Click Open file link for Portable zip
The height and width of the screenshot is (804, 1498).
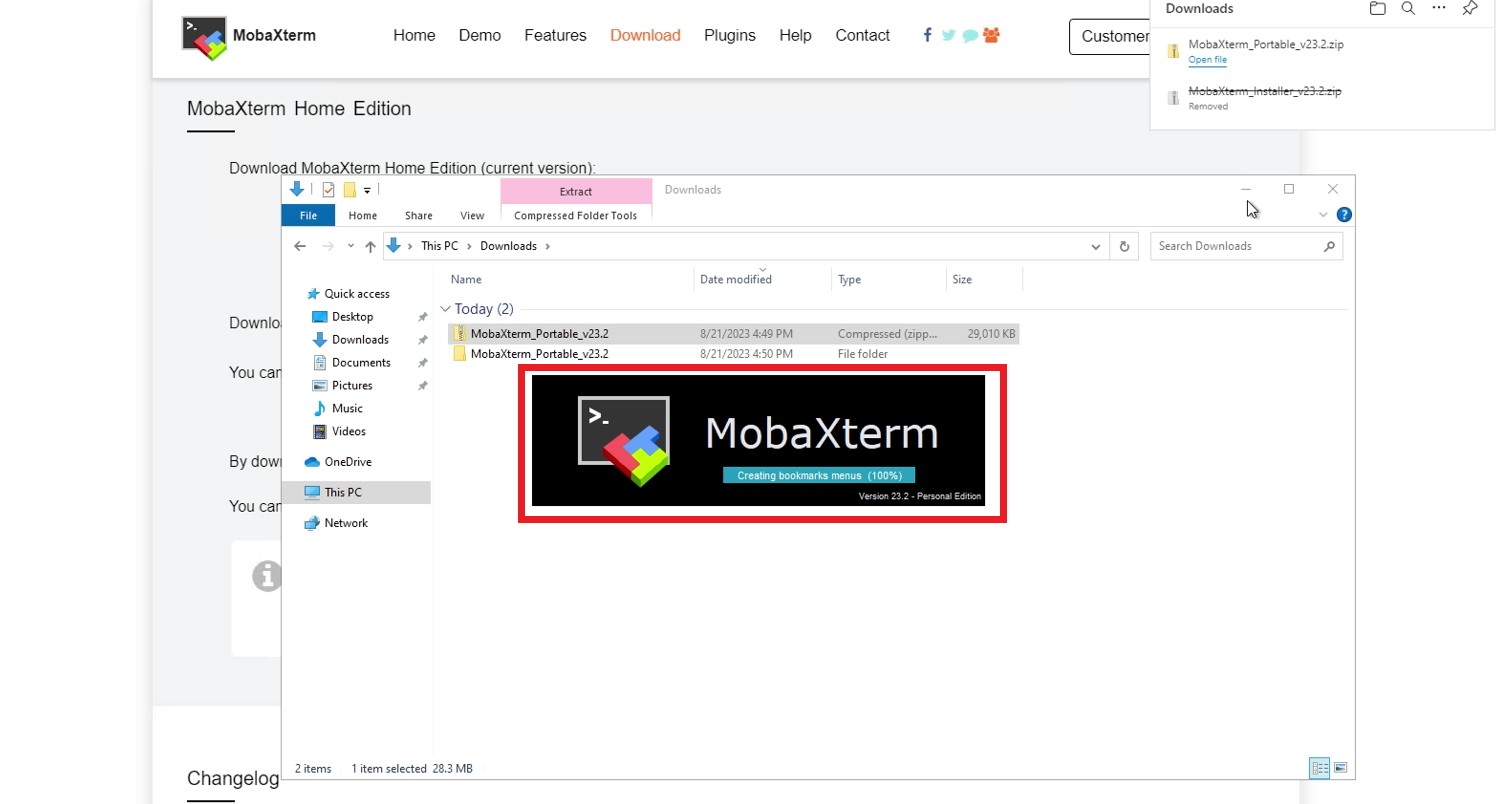pos(1207,60)
